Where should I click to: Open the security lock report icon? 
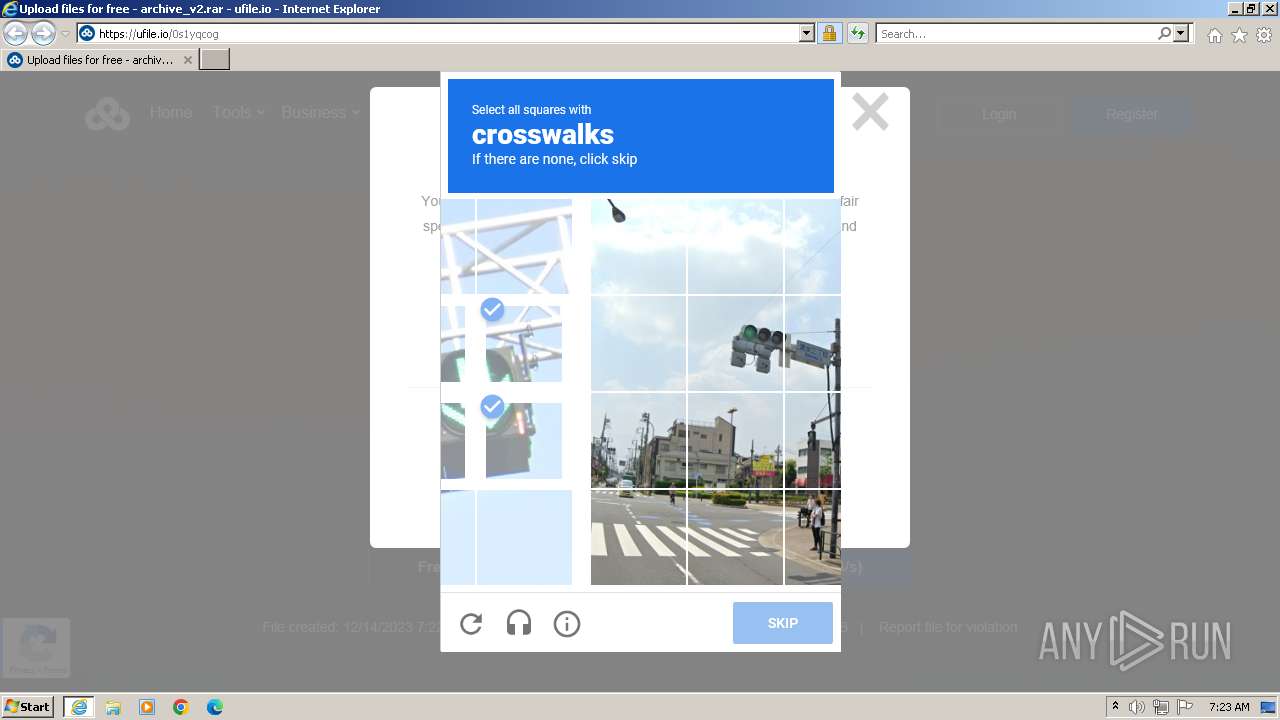[x=829, y=34]
